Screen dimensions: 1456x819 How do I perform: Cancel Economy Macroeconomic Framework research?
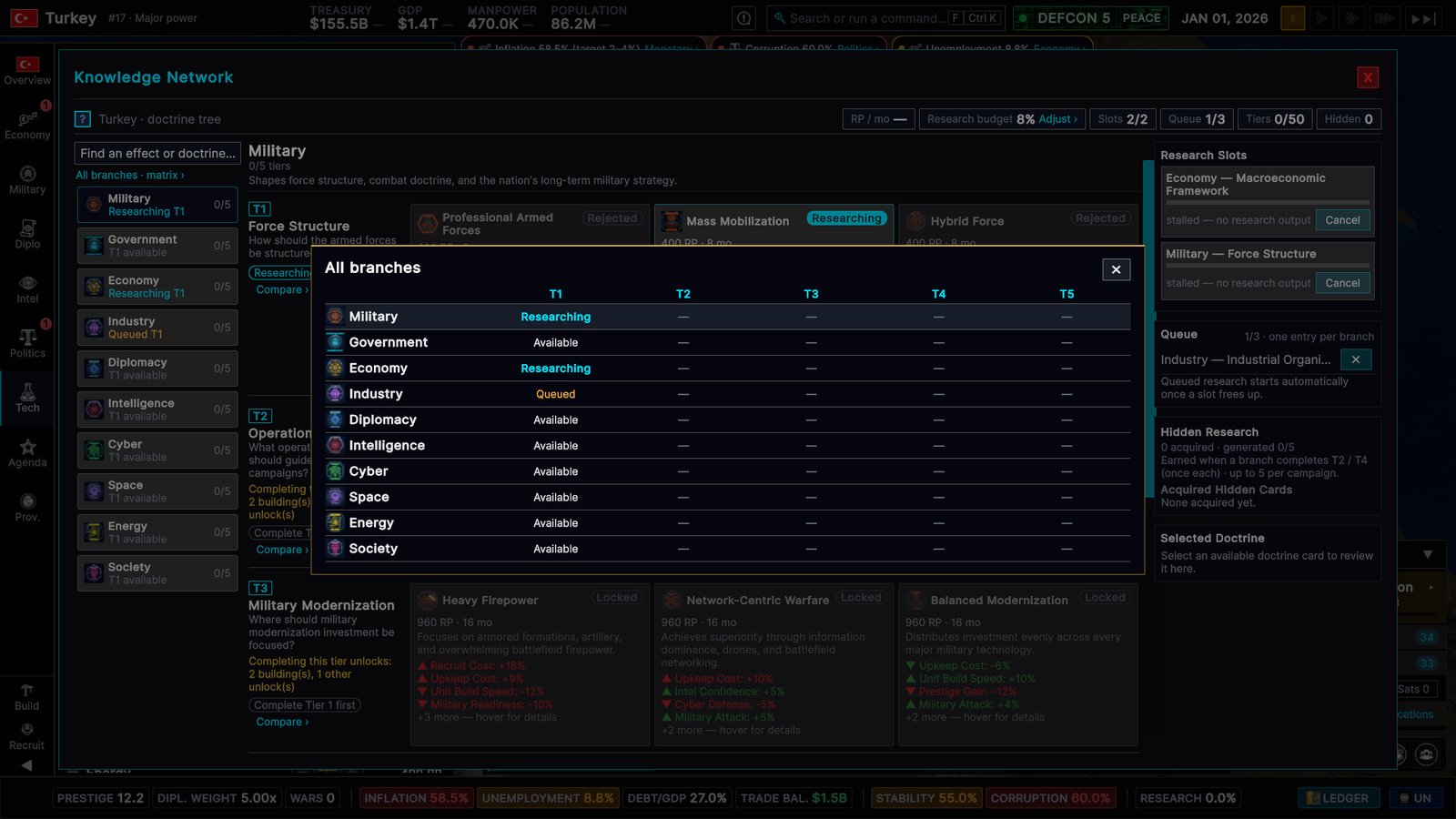point(1342,220)
